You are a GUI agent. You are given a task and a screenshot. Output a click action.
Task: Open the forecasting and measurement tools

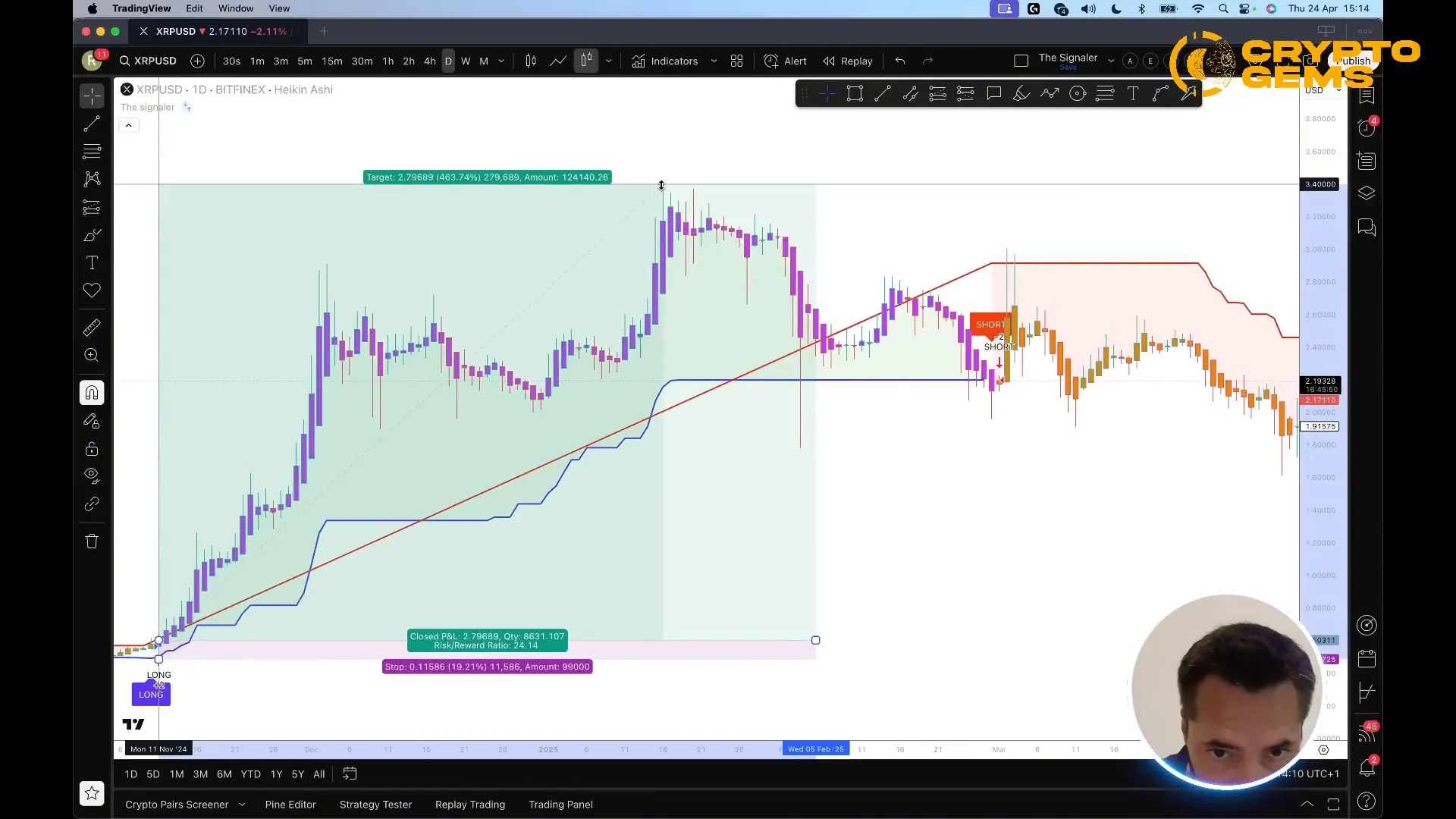click(92, 207)
